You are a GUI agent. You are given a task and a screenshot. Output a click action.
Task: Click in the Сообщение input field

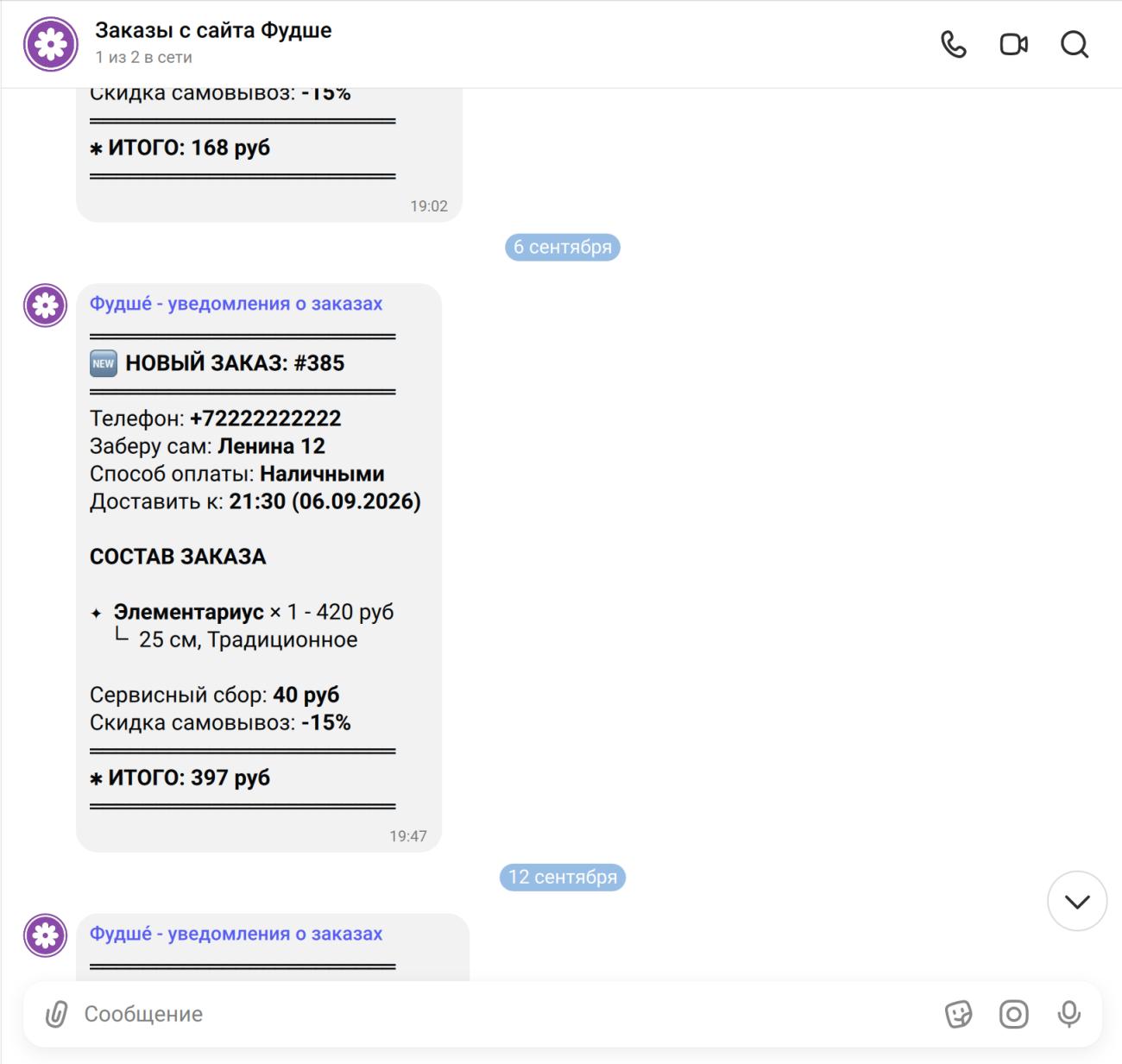[505, 1014]
